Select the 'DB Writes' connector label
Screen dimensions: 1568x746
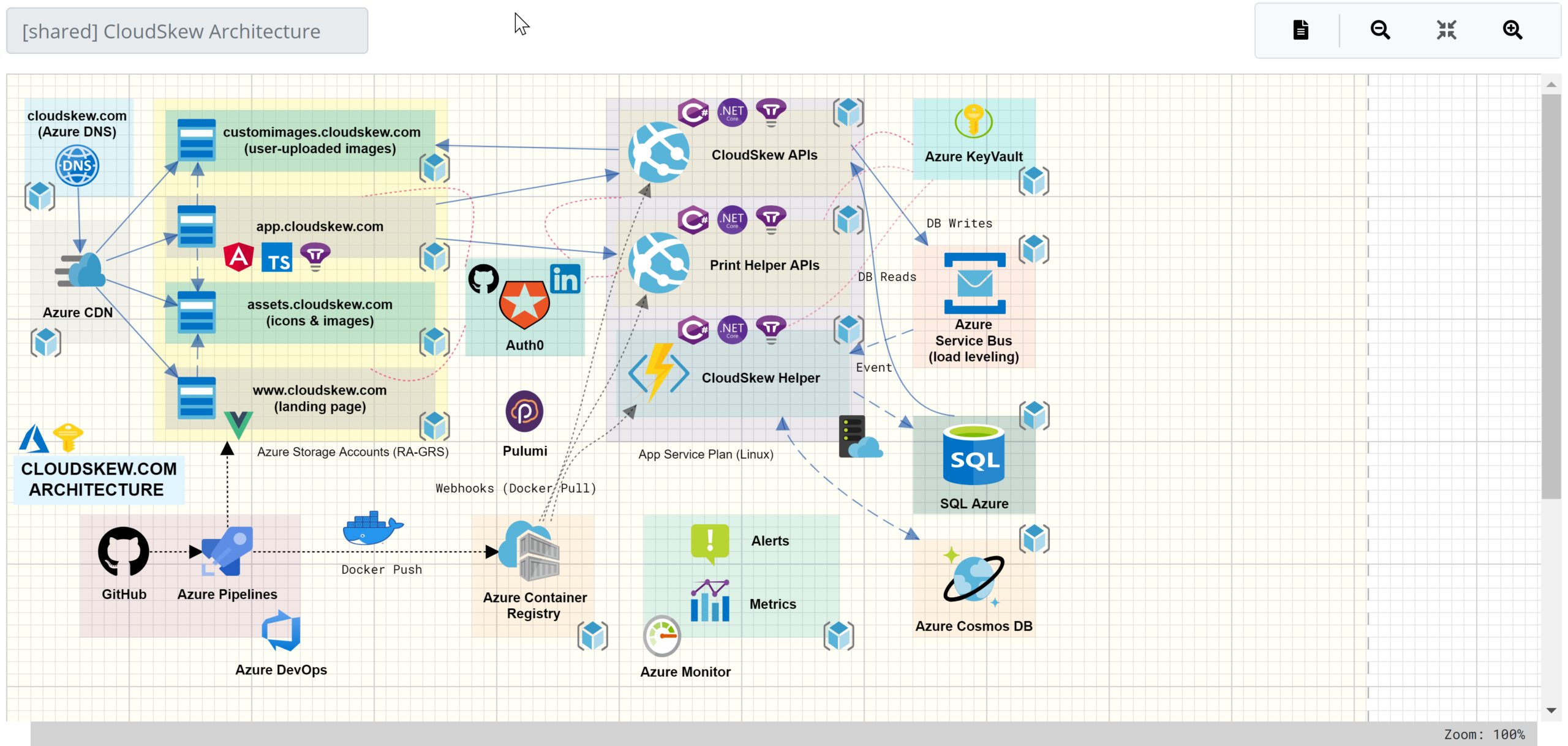959,224
